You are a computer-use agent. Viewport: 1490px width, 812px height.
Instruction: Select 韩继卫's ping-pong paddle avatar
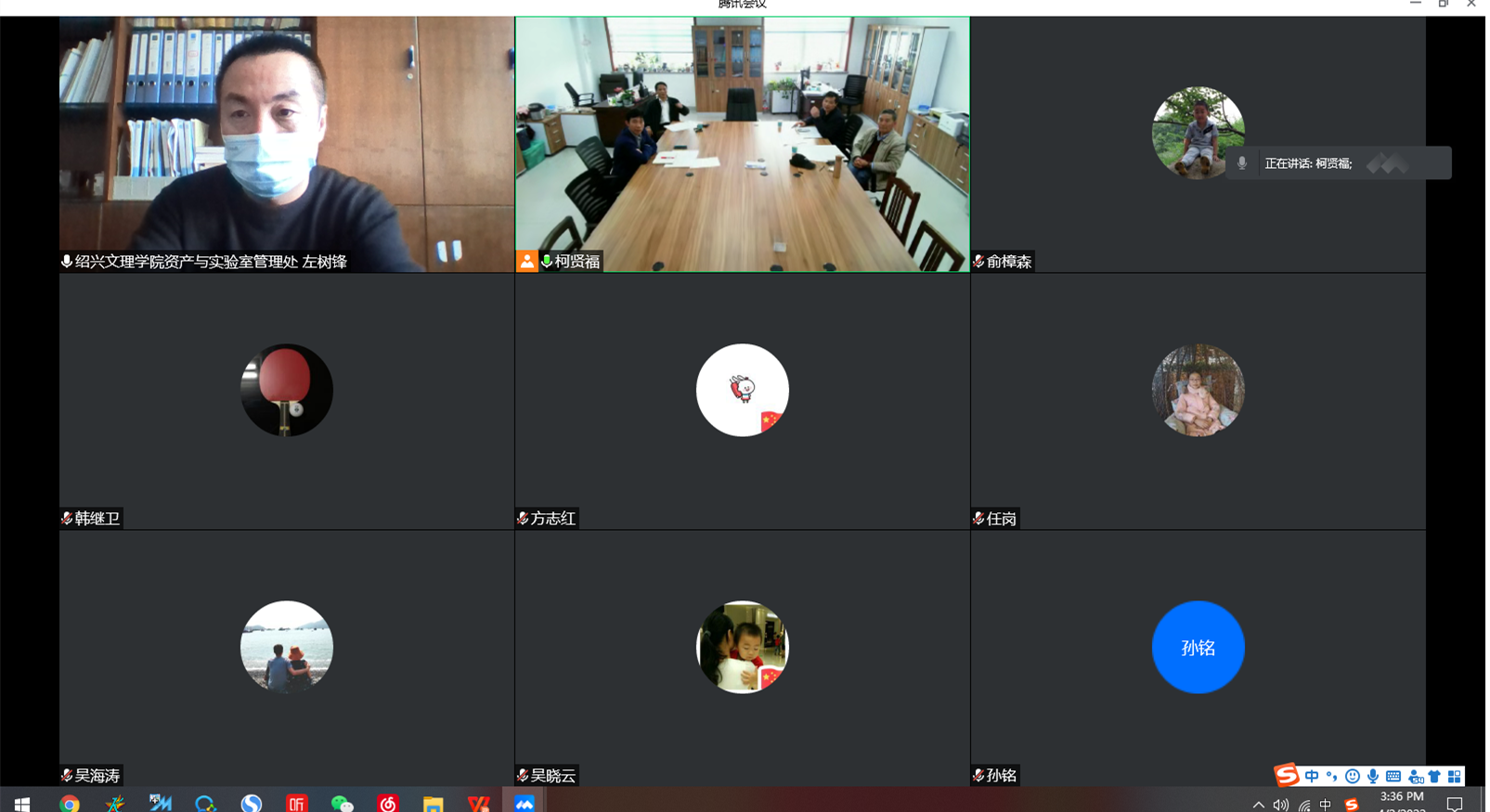(286, 390)
